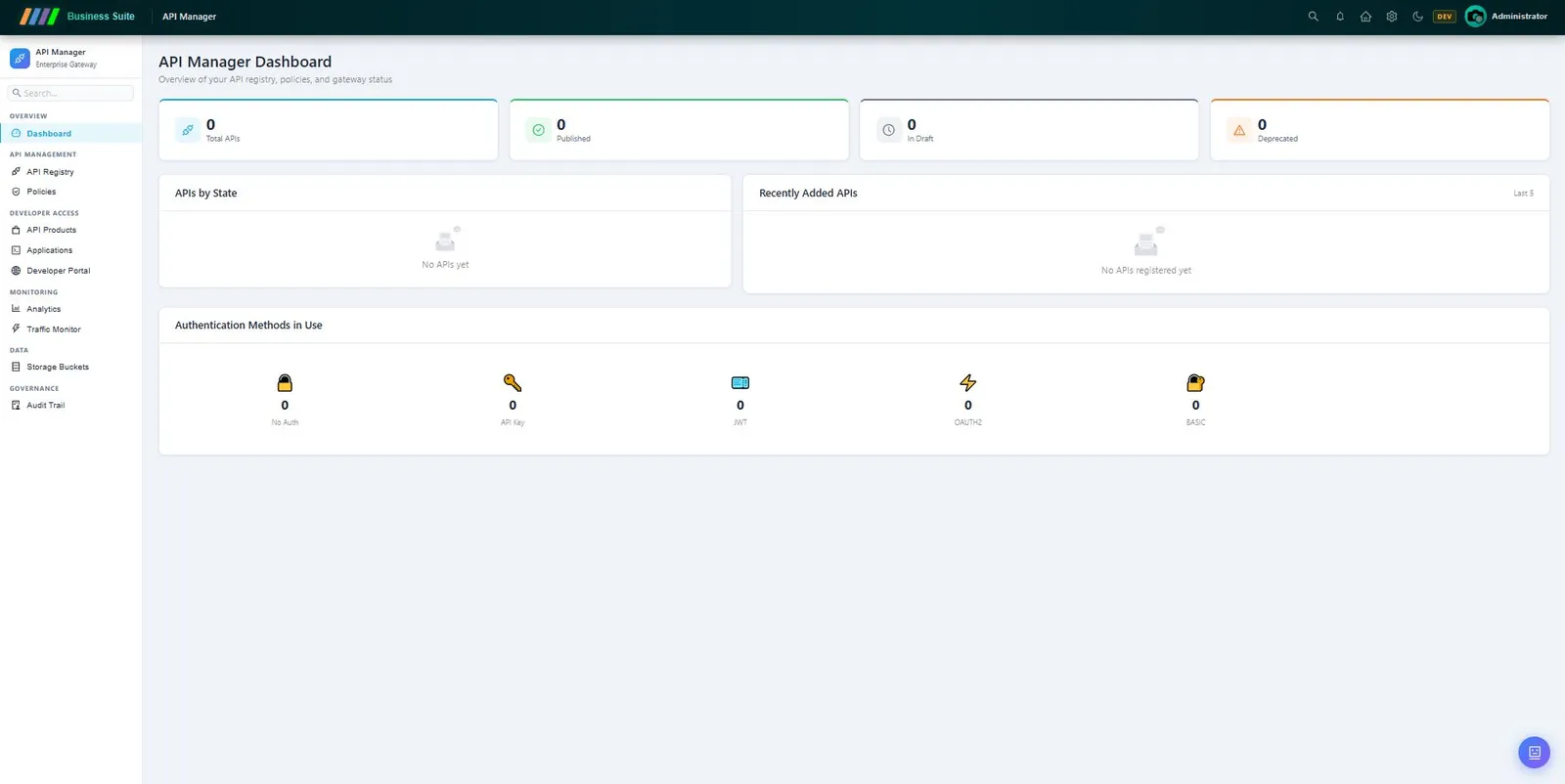
Task: Click the 'No APIs yet' message
Action: point(445,265)
